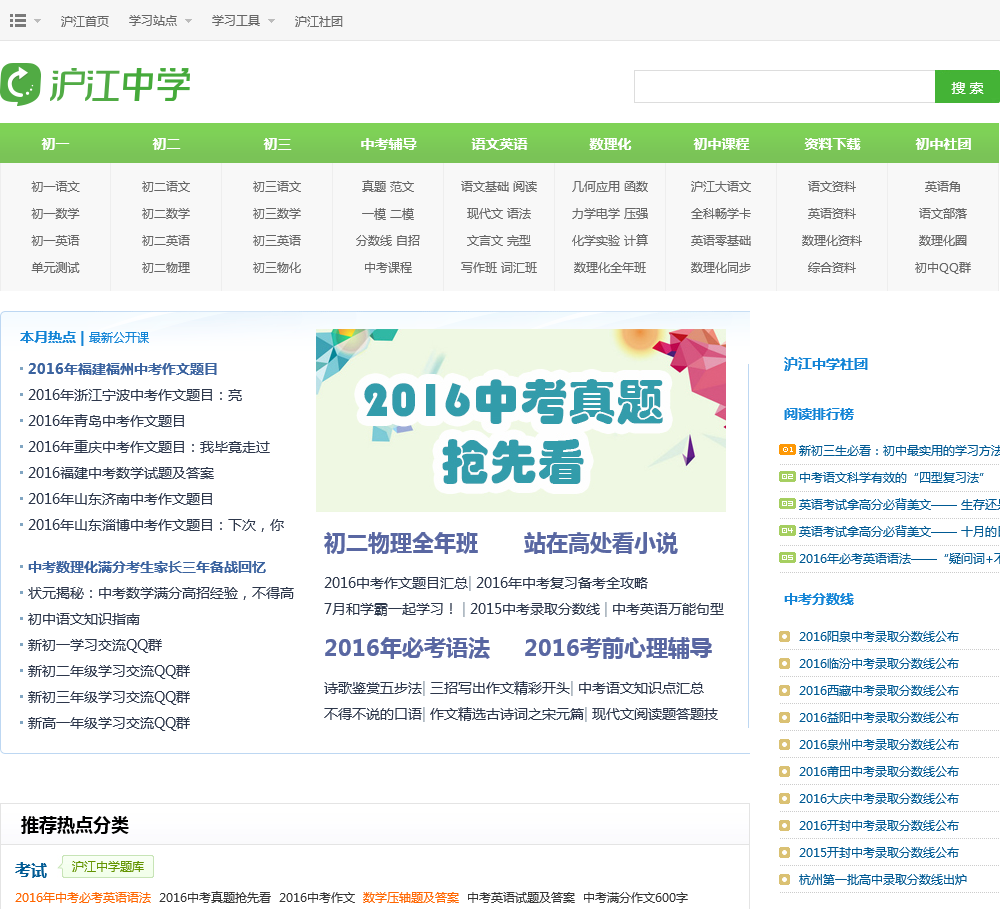The width and height of the screenshot is (1000, 909).
Task: Open the 语文英语 navigation tab
Action: (x=499, y=144)
